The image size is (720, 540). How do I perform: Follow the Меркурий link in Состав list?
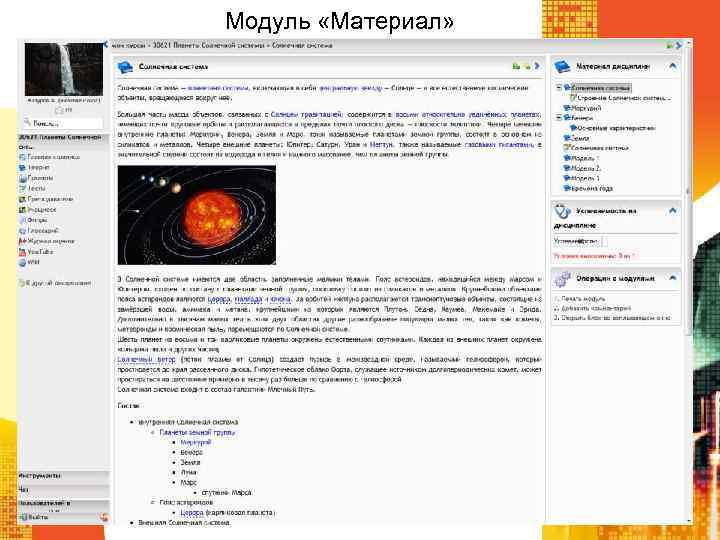(196, 442)
